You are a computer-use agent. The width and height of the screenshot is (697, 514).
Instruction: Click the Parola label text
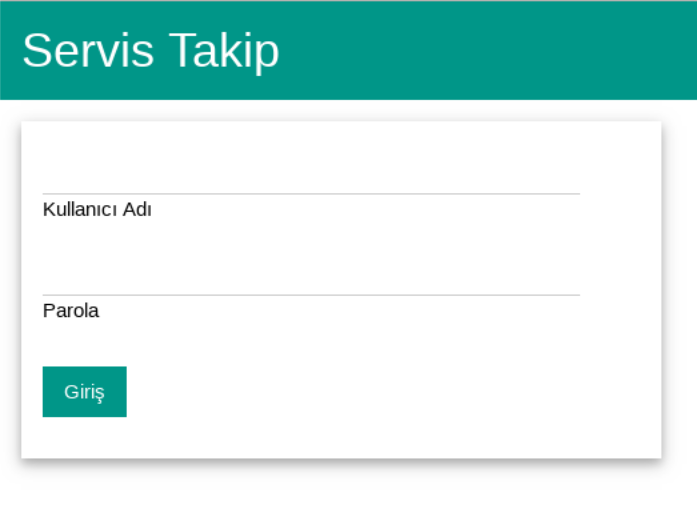click(71, 310)
